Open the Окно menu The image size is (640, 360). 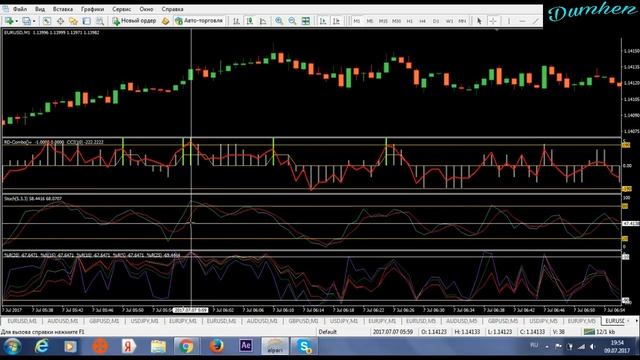(x=146, y=9)
